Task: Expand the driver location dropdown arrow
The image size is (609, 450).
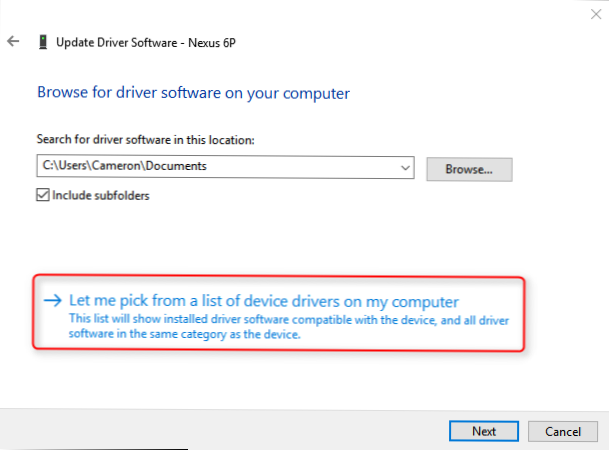Action: 404,168
